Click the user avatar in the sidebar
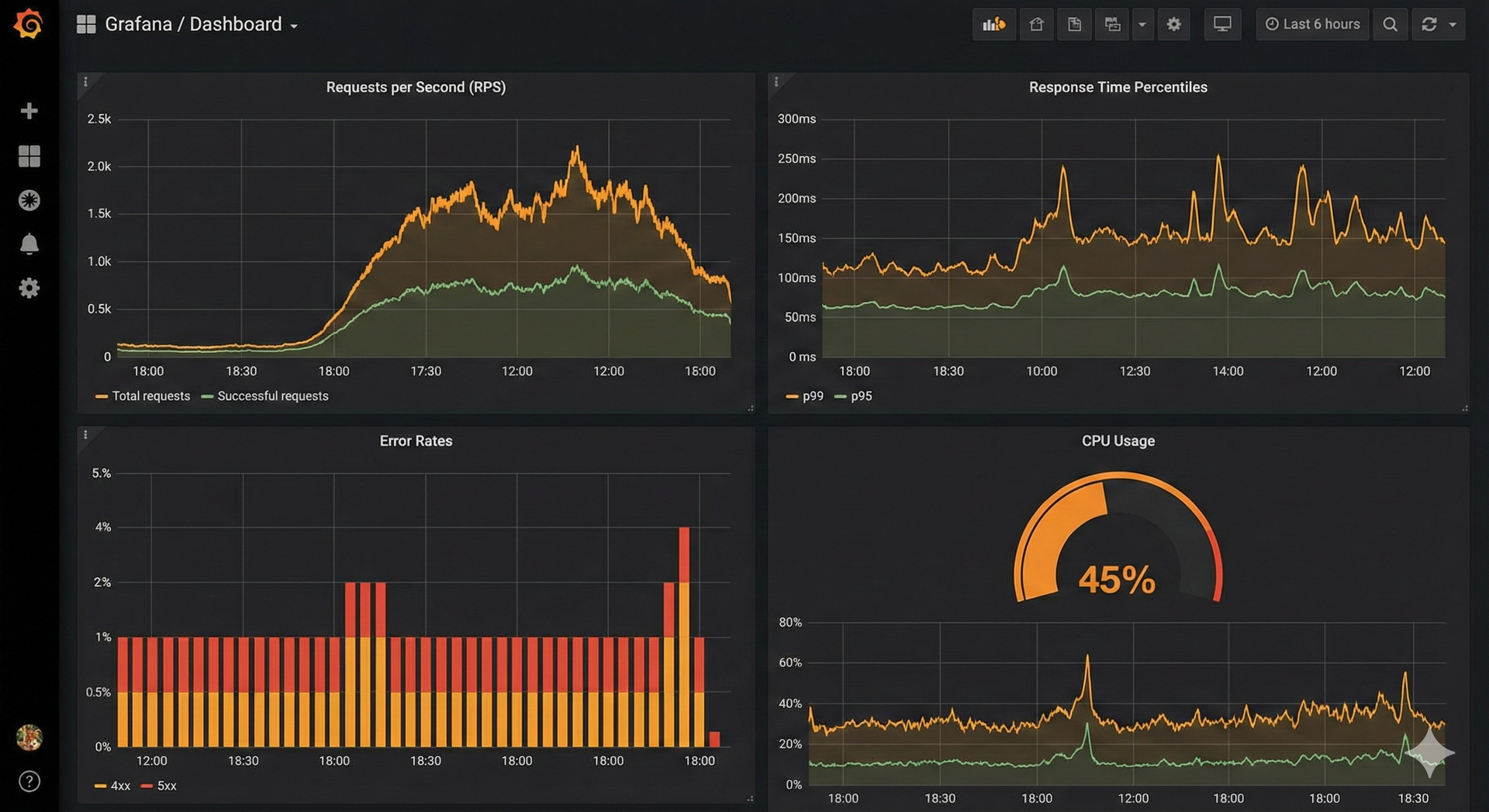The width and height of the screenshot is (1489, 812). (x=29, y=737)
